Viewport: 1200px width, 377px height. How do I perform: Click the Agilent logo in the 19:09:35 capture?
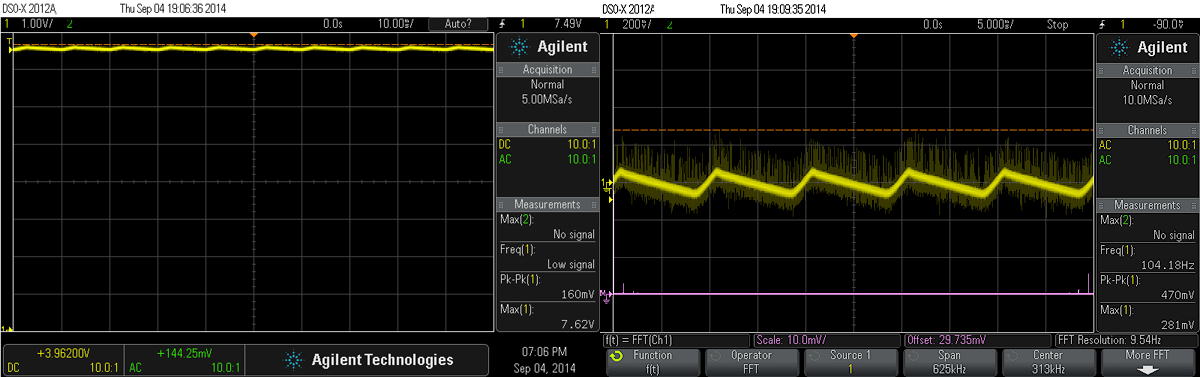point(1147,47)
